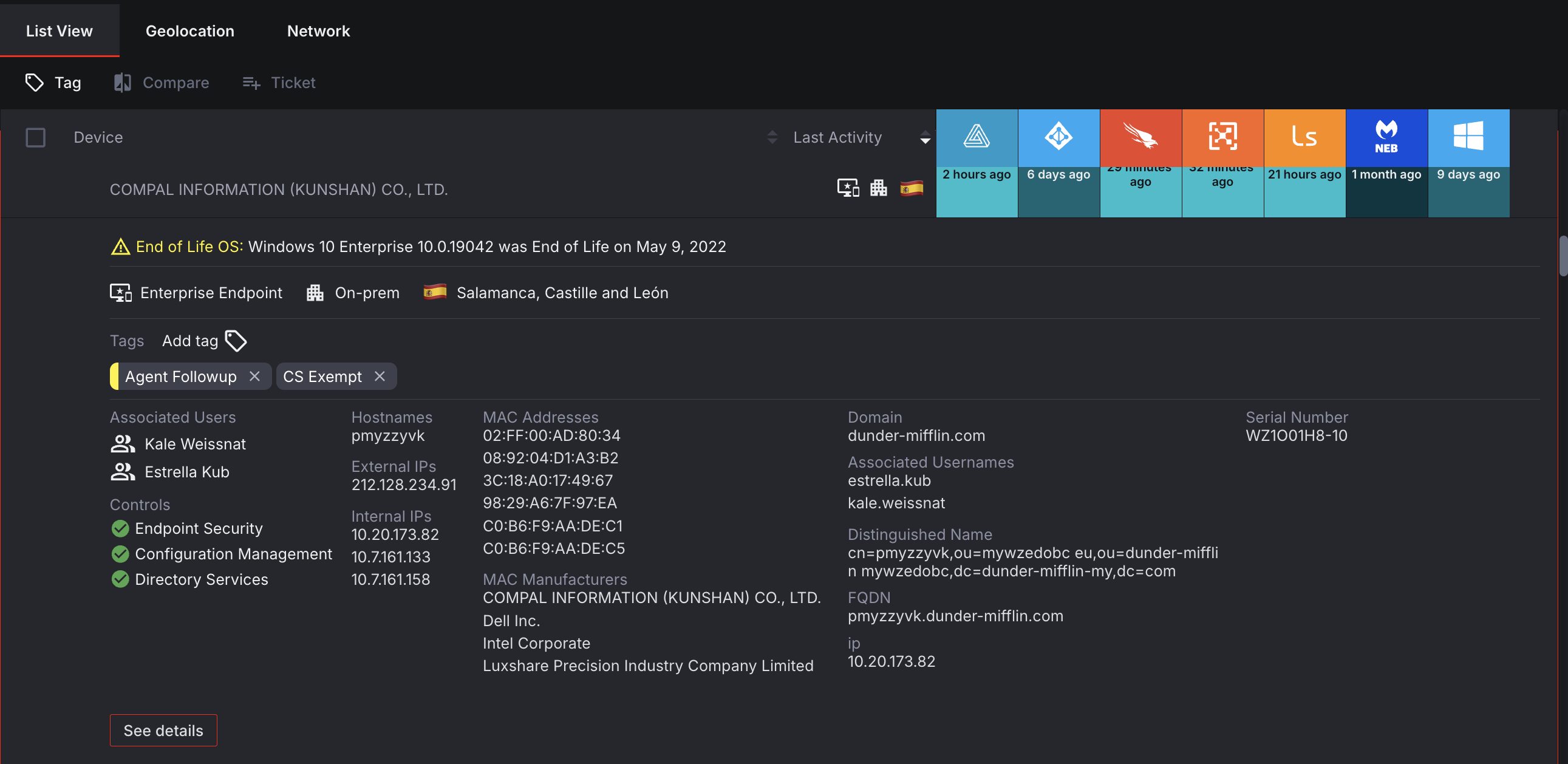Click the user icon beside Estrella Kub
This screenshot has width=1568, height=764.
tap(122, 472)
